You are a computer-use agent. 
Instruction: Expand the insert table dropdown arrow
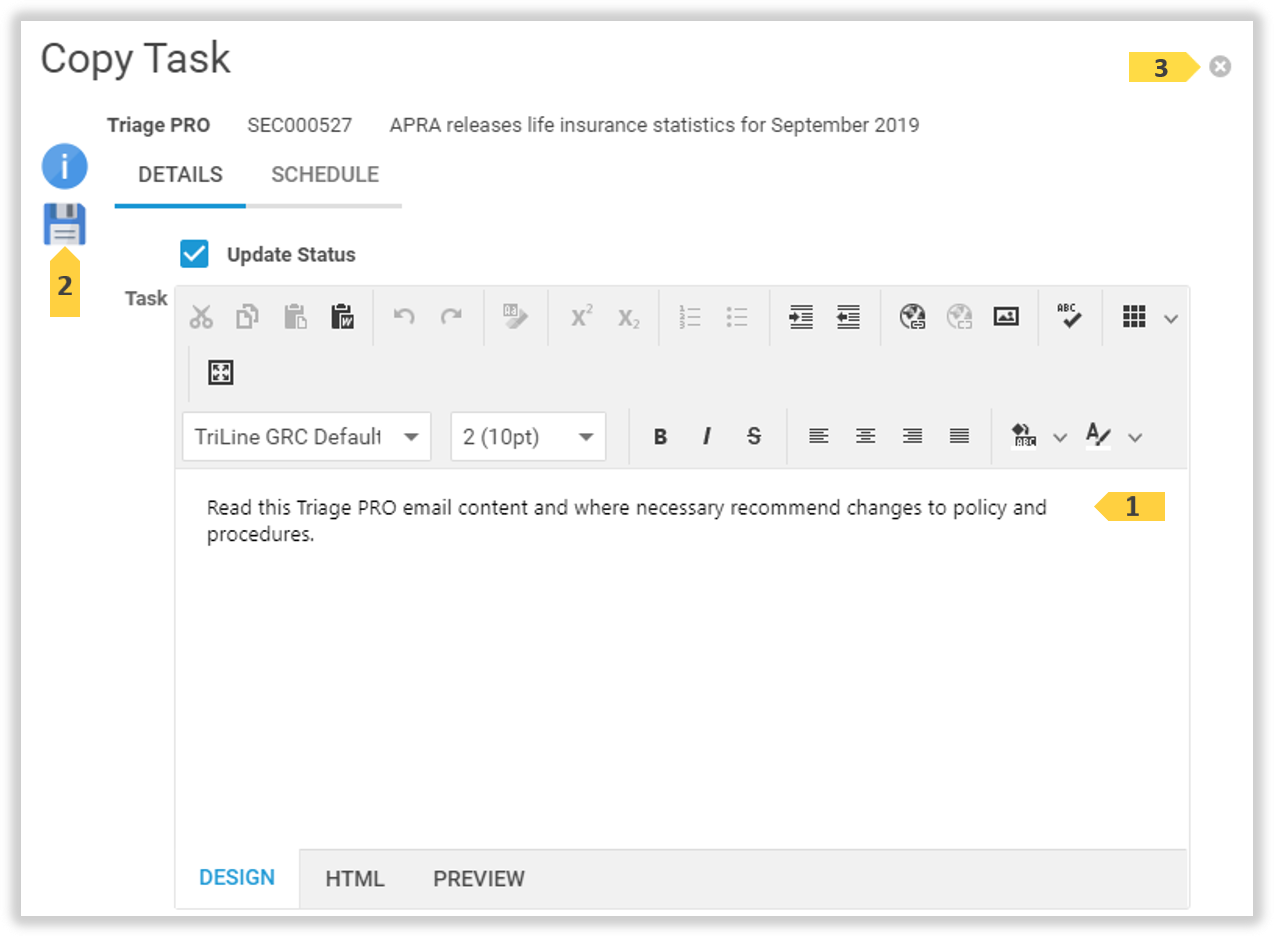click(1171, 318)
